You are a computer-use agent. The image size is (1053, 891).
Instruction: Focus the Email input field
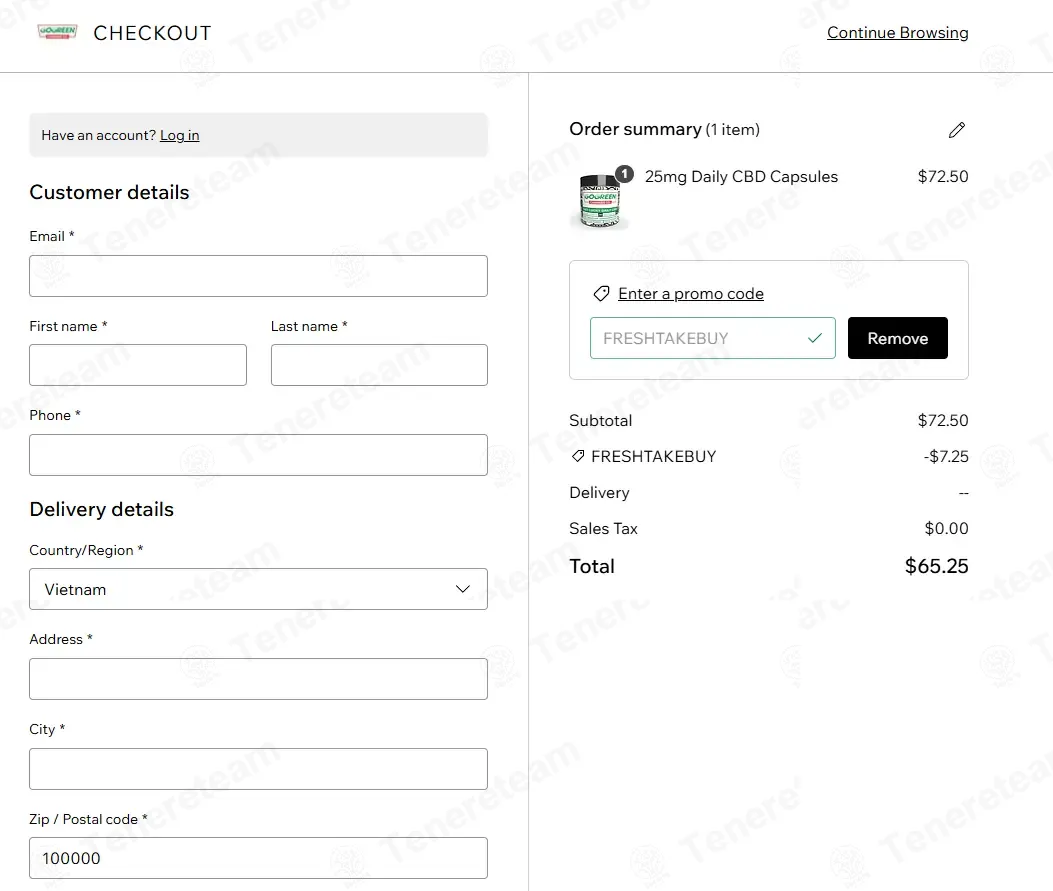click(258, 275)
